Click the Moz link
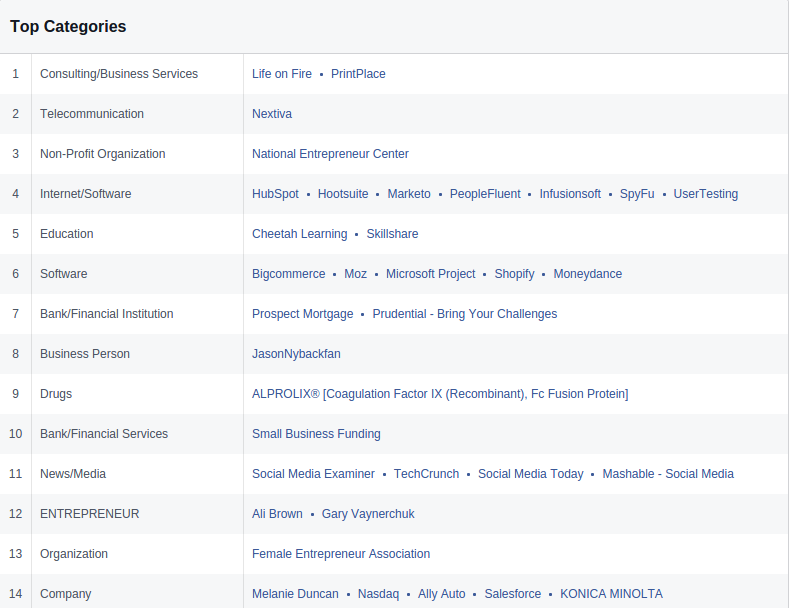This screenshot has width=789, height=608. click(355, 274)
